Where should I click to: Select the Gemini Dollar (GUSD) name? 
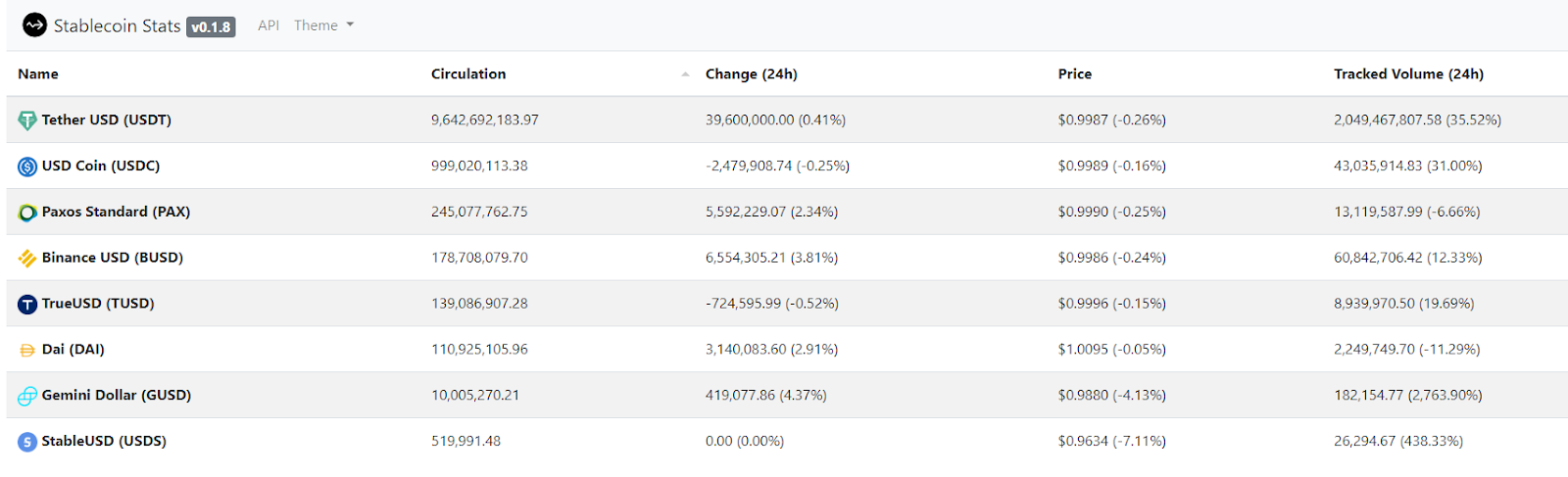click(116, 395)
